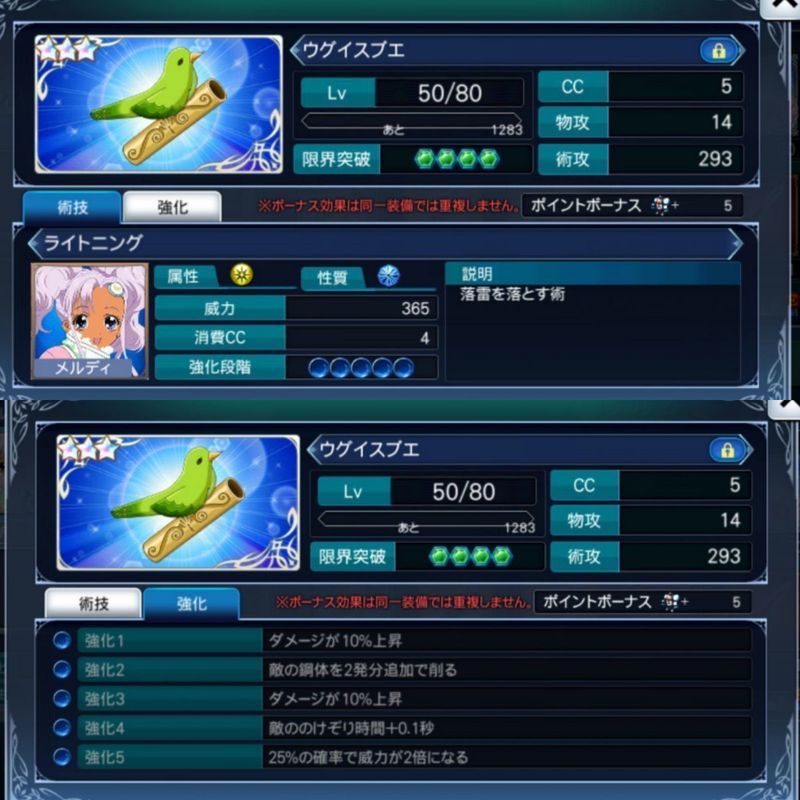
Task: Select the upper 術技 tab
Action: [72, 207]
